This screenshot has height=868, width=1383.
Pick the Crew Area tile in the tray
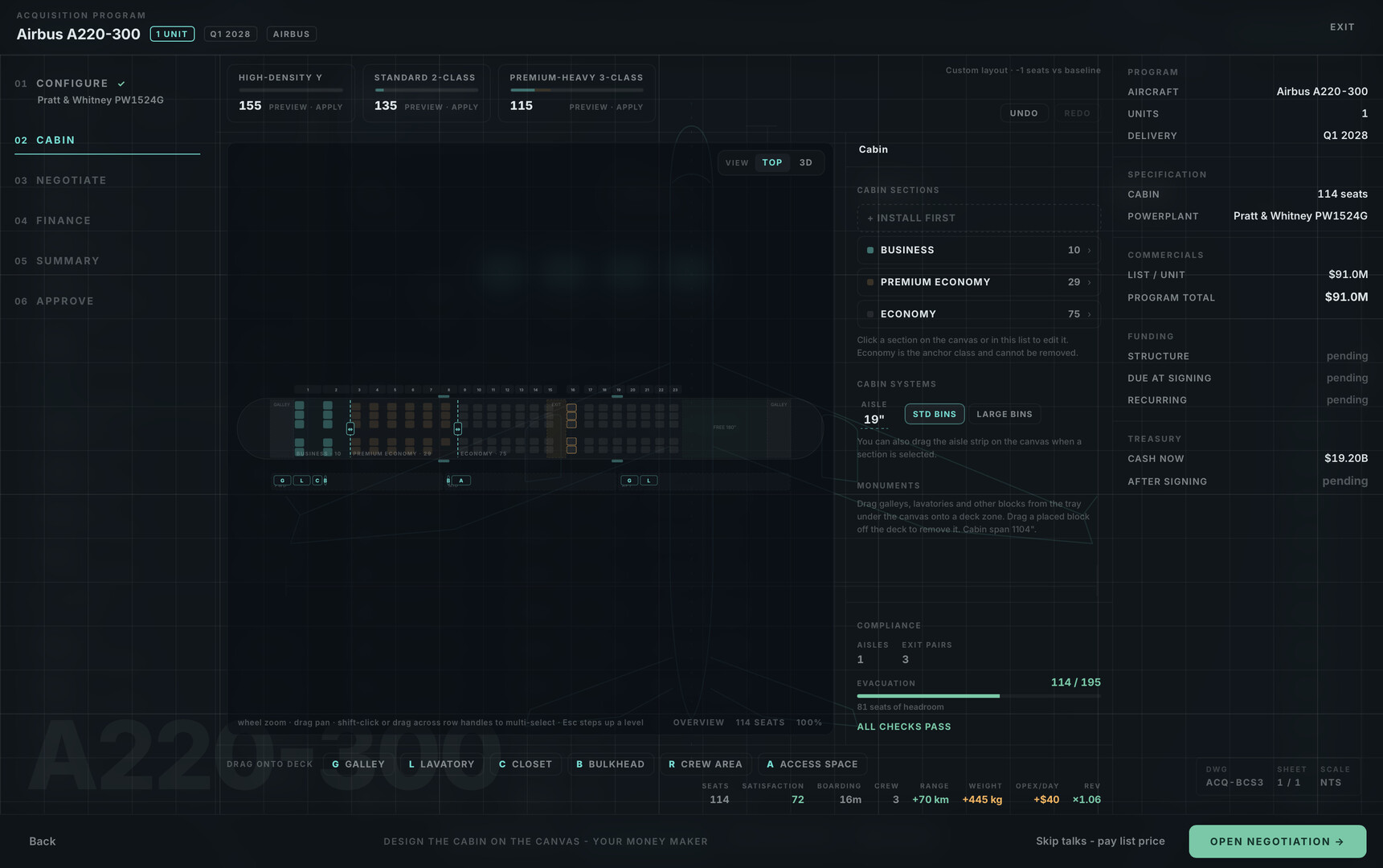tap(706, 764)
